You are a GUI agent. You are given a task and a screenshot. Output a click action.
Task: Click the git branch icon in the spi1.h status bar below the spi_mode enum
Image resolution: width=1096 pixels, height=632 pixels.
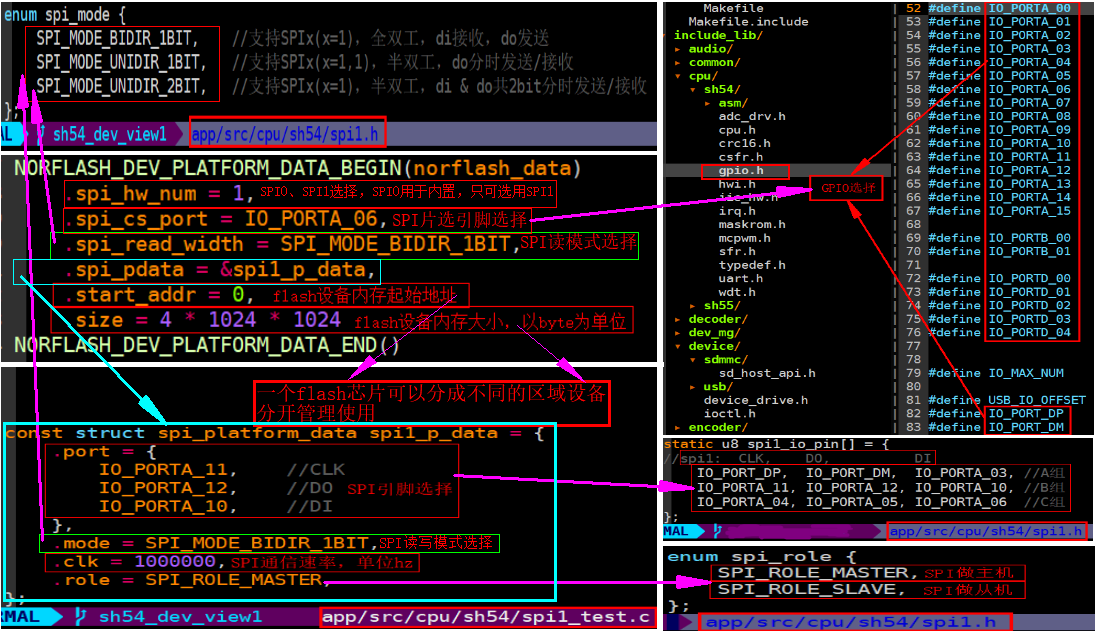pyautogui.click(x=41, y=134)
